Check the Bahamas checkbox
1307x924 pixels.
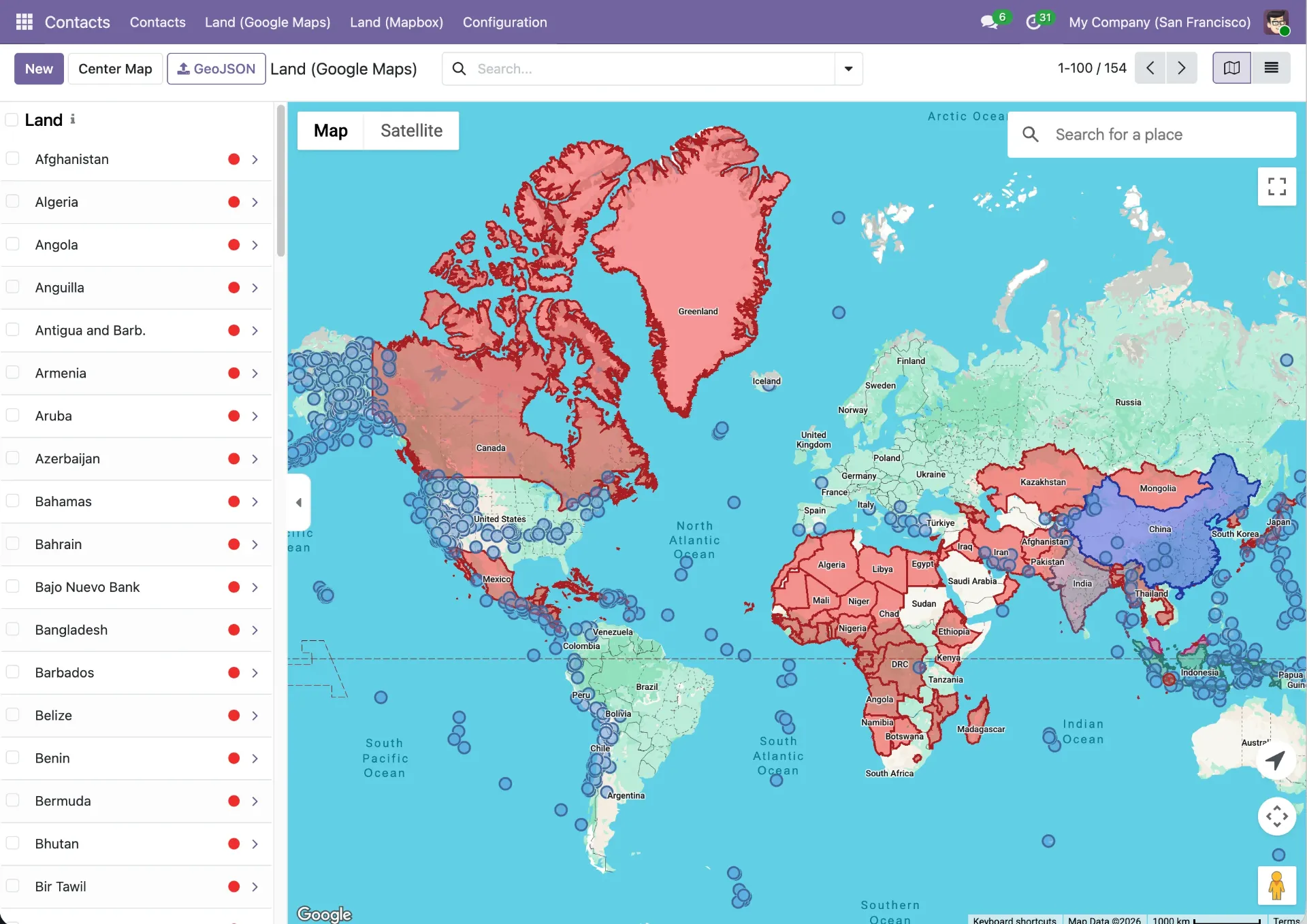(x=12, y=501)
